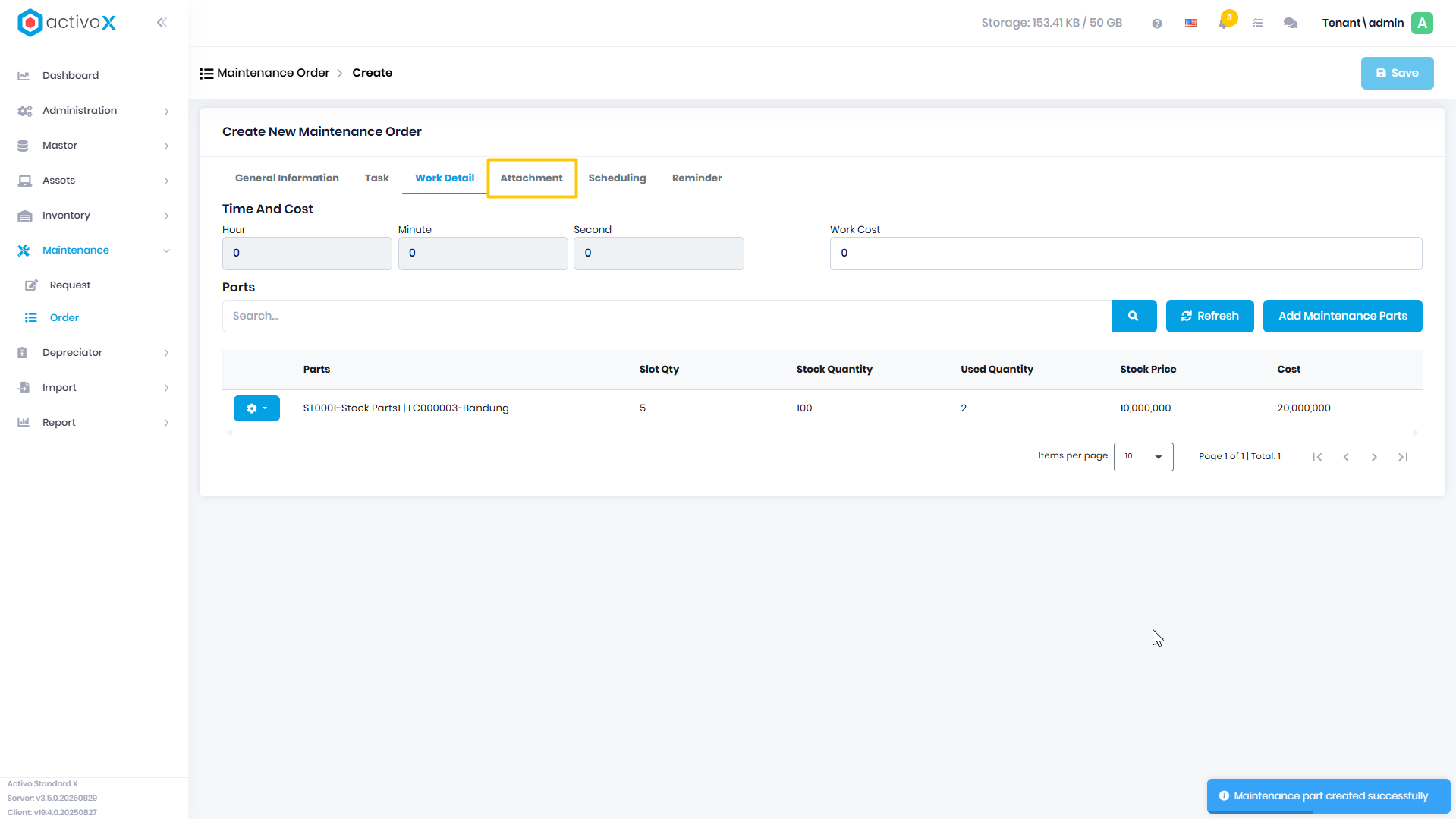Expand the Inventory menu chevron

166,216
